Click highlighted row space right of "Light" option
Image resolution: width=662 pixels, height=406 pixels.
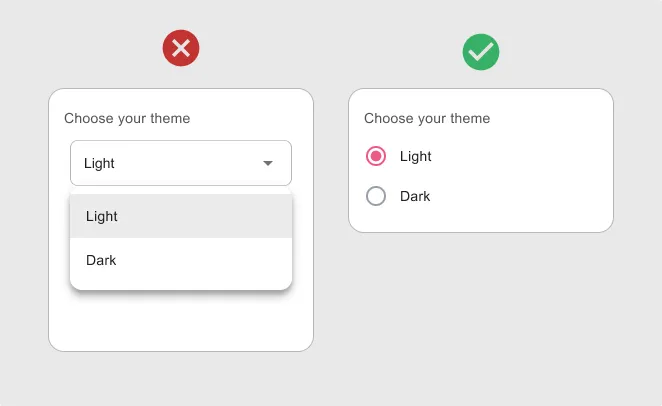[x=210, y=216]
